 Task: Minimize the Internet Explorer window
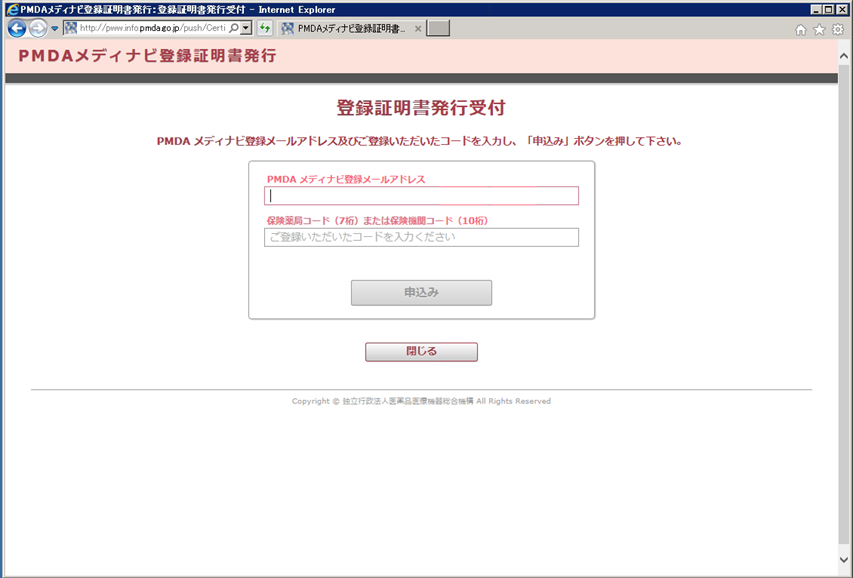[816, 9]
